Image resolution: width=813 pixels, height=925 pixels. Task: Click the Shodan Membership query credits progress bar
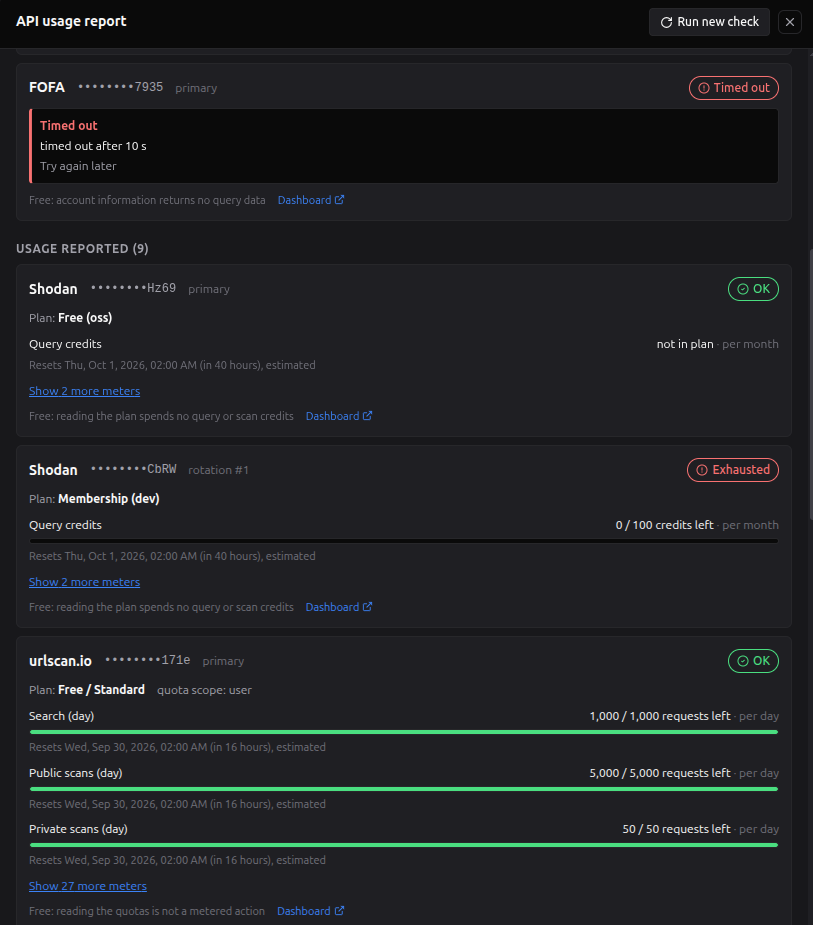tap(404, 541)
